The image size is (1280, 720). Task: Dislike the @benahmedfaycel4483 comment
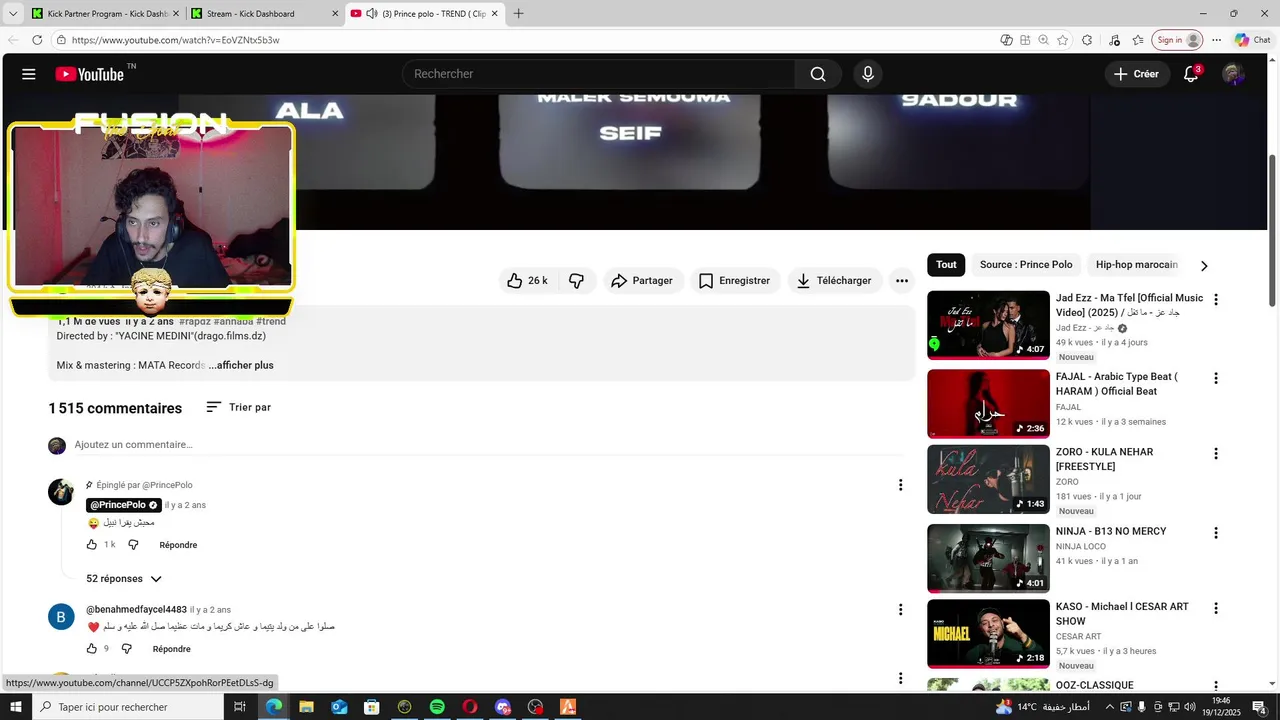point(126,649)
